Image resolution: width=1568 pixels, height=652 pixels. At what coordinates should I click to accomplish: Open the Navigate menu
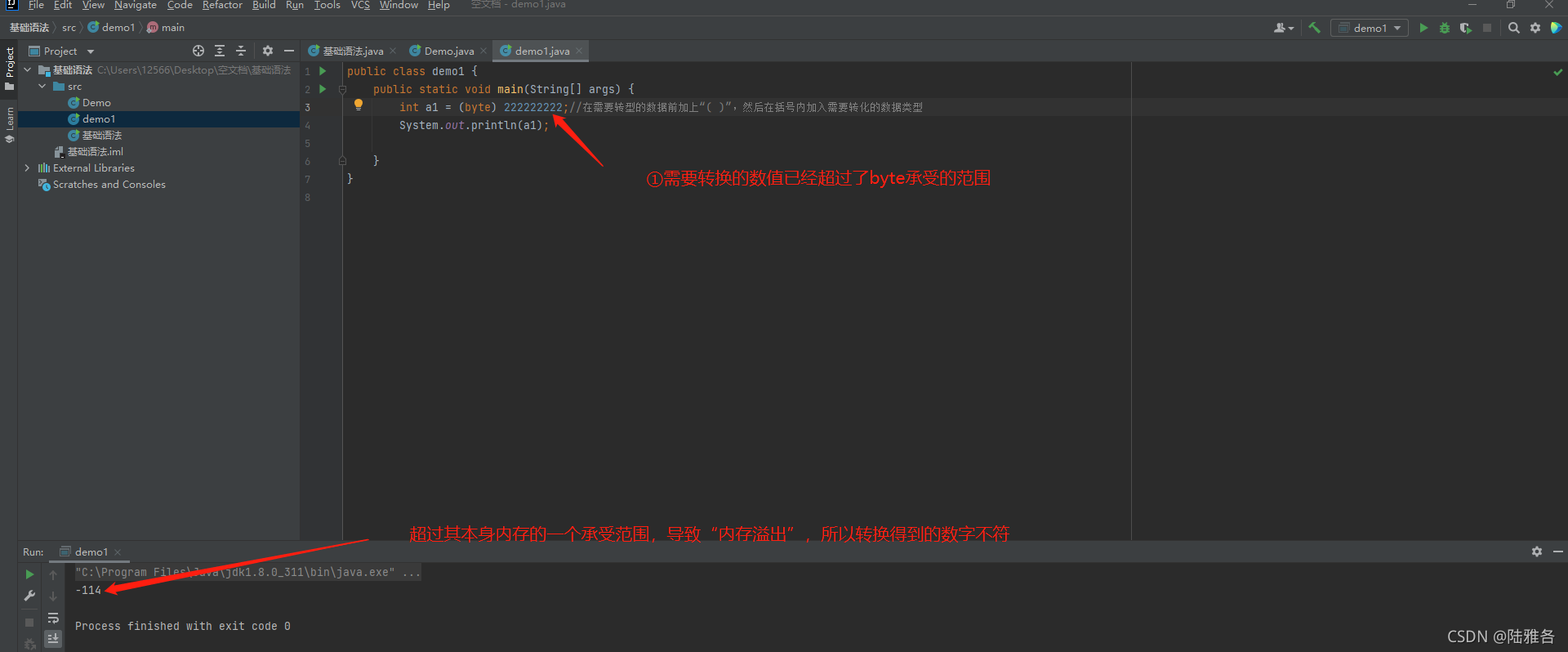pyautogui.click(x=136, y=5)
